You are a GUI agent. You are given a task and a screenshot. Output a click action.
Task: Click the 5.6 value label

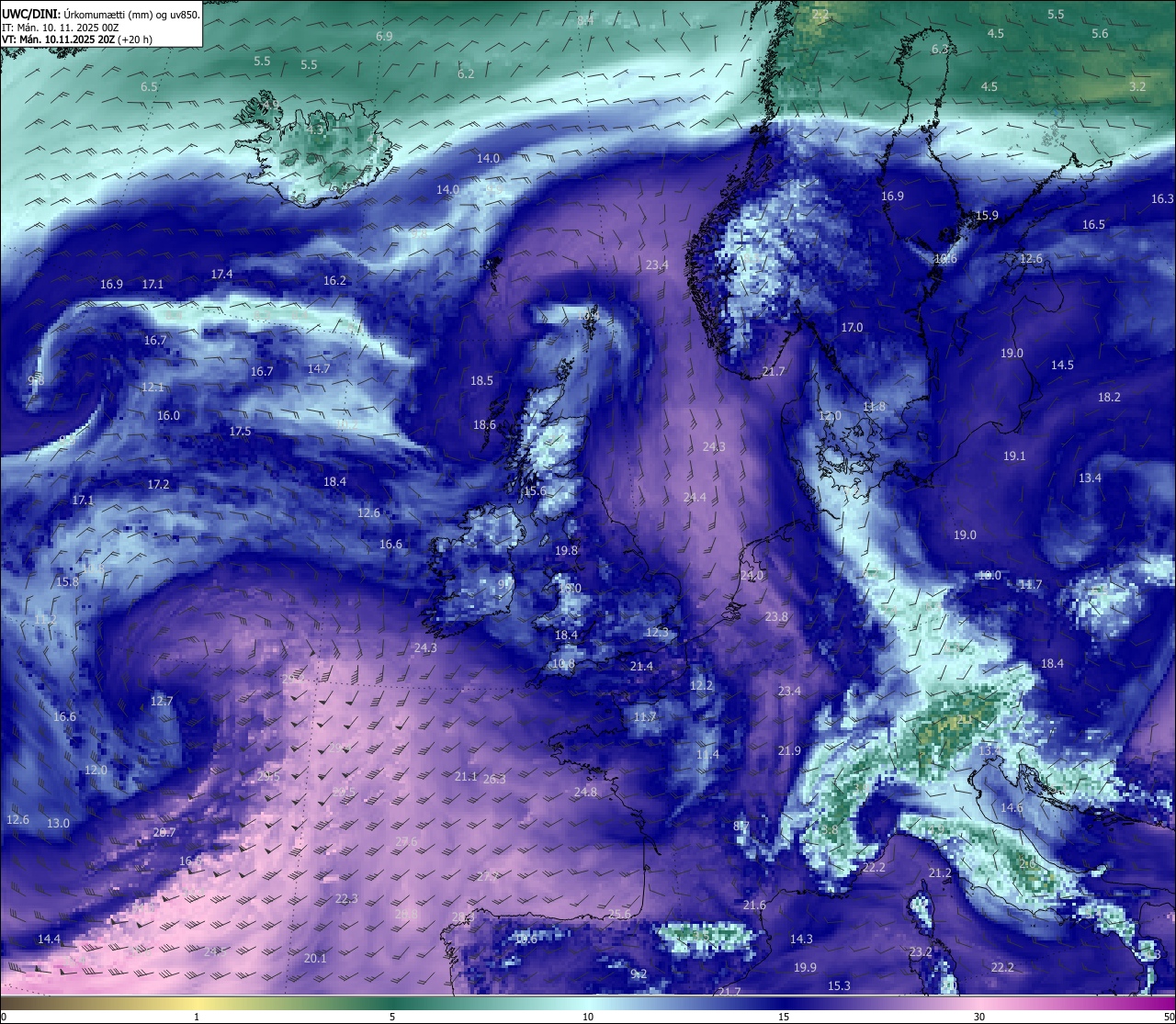click(x=1100, y=33)
